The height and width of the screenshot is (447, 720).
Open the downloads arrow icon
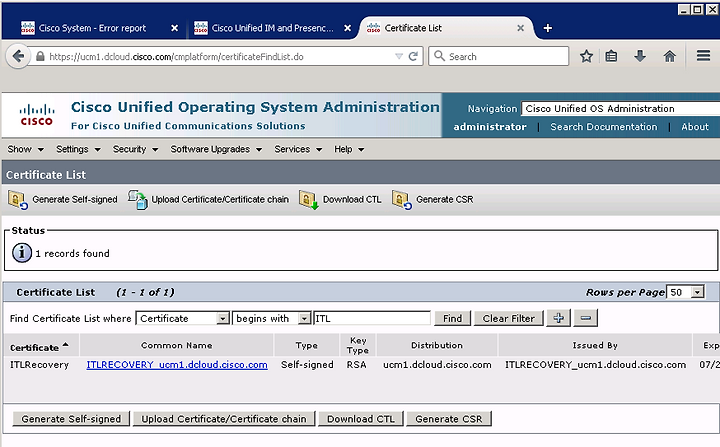pyautogui.click(x=640, y=57)
